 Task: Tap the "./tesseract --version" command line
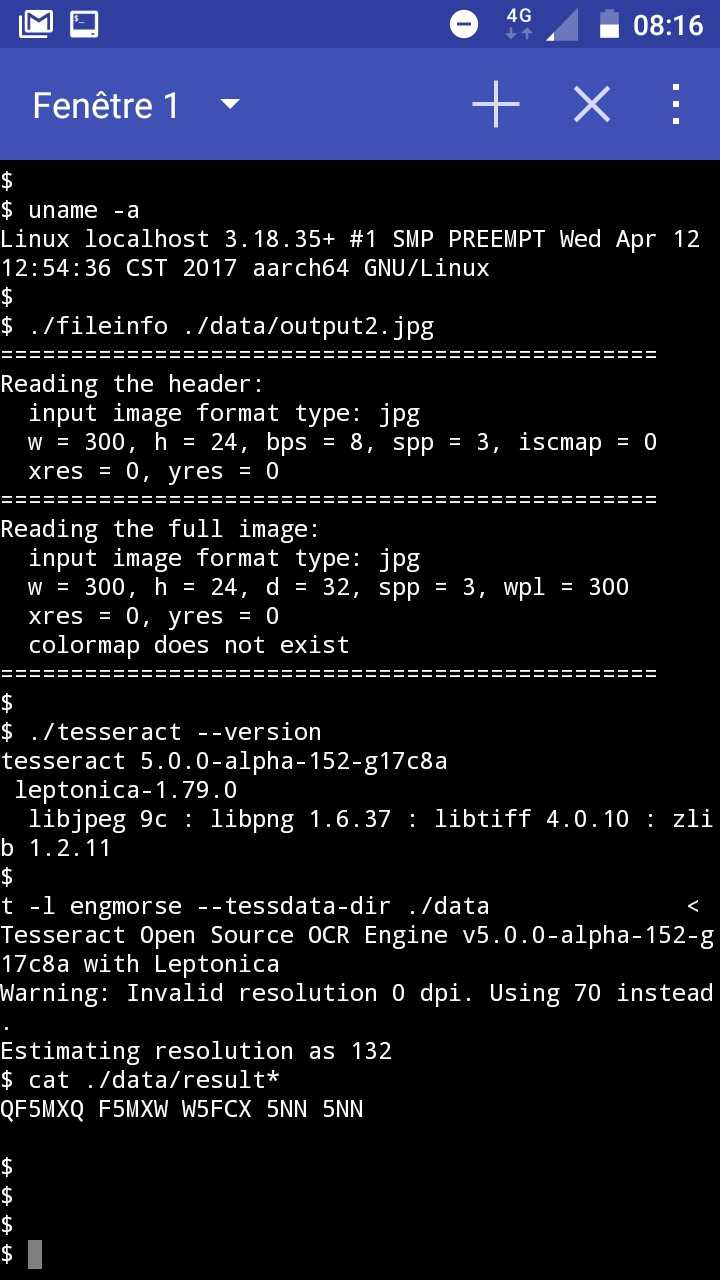(175, 732)
